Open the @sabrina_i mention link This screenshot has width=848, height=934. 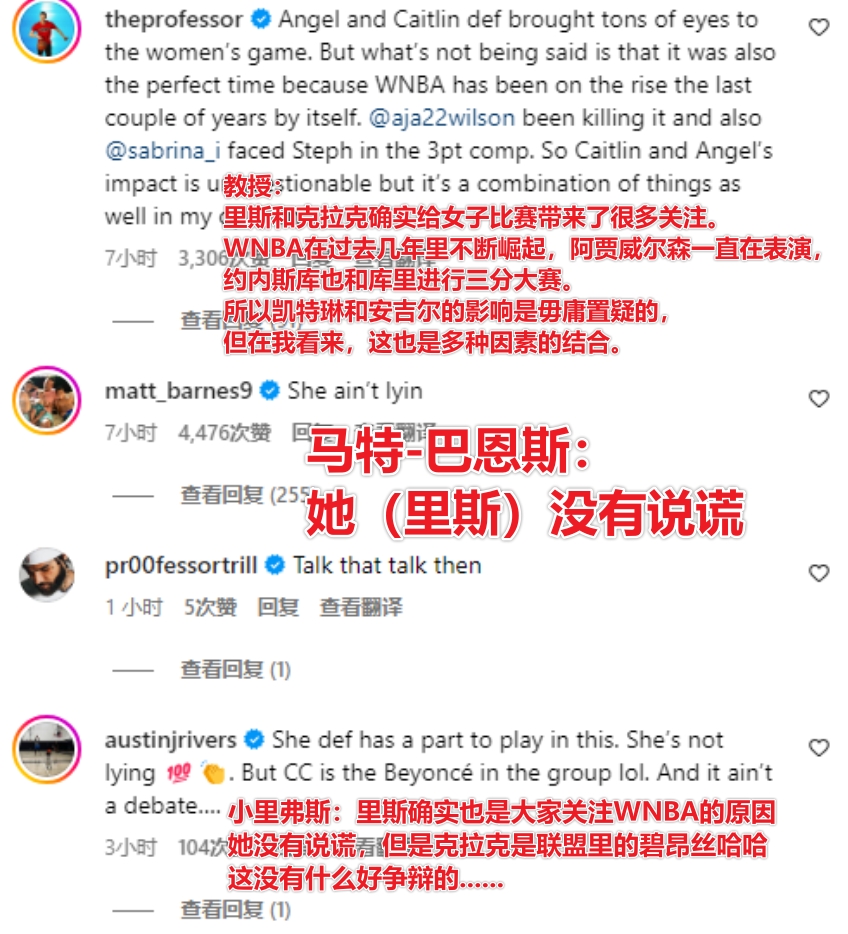point(163,151)
